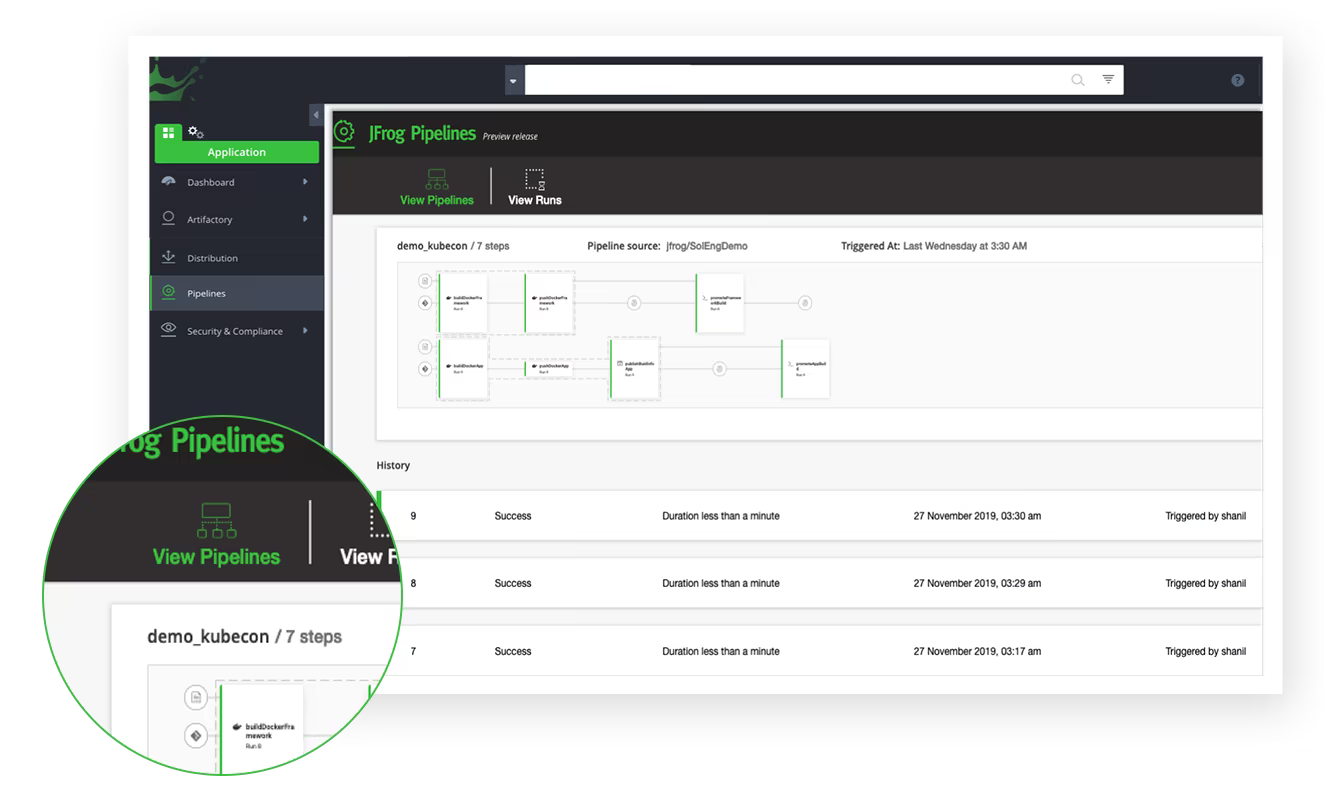Screen dimensions: 1324x812
Task: Click resource circle after promoteFrameworkBuild
Action: tap(805, 303)
